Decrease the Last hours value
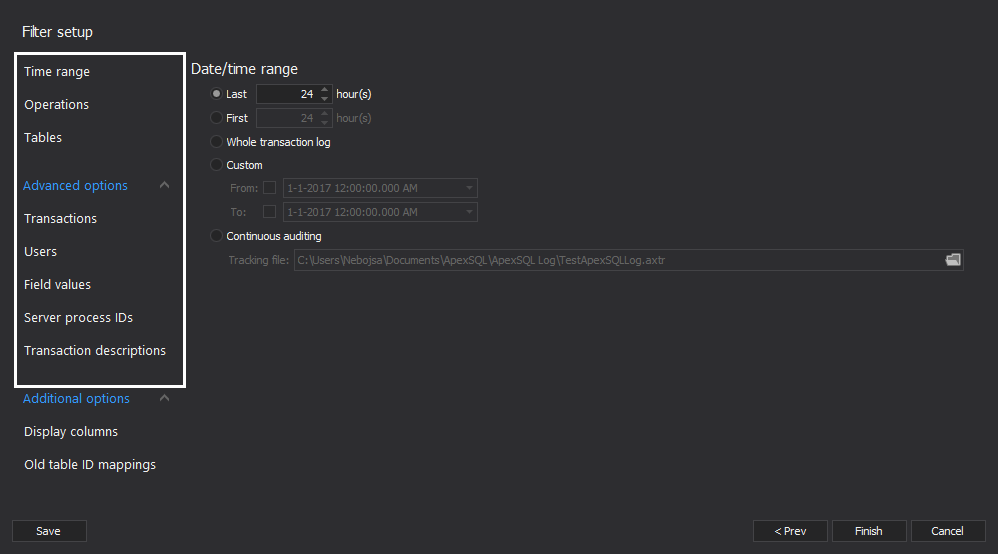998x554 pixels. [x=325, y=98]
